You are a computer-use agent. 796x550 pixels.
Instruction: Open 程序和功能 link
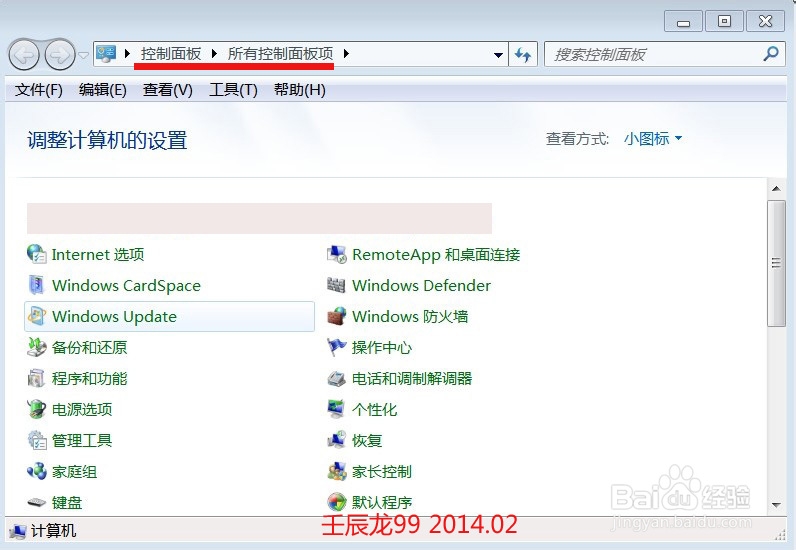tap(89, 378)
